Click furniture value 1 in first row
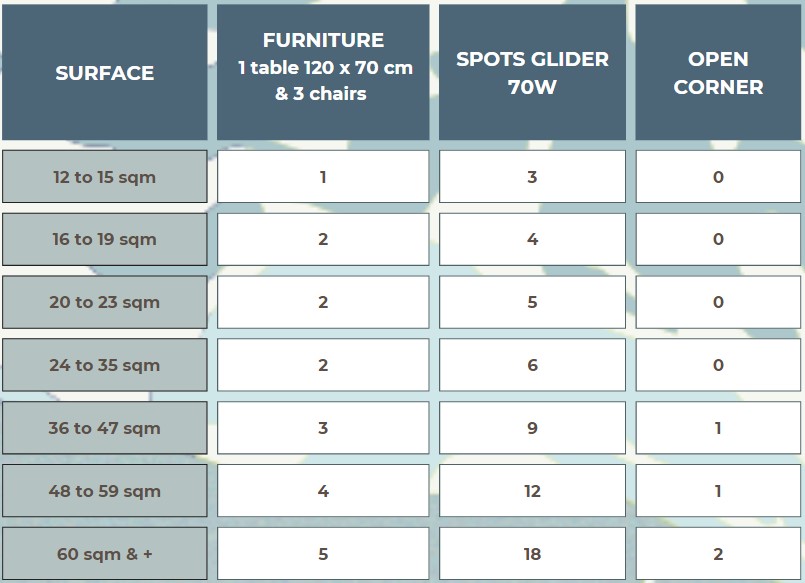Viewport: 805px width, 583px height. 323,177
